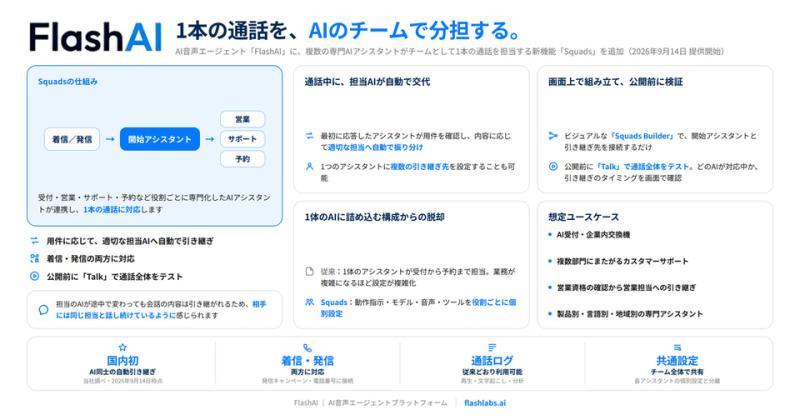Click heading 画面上で組み立て、公開前に検証

(x=615, y=82)
